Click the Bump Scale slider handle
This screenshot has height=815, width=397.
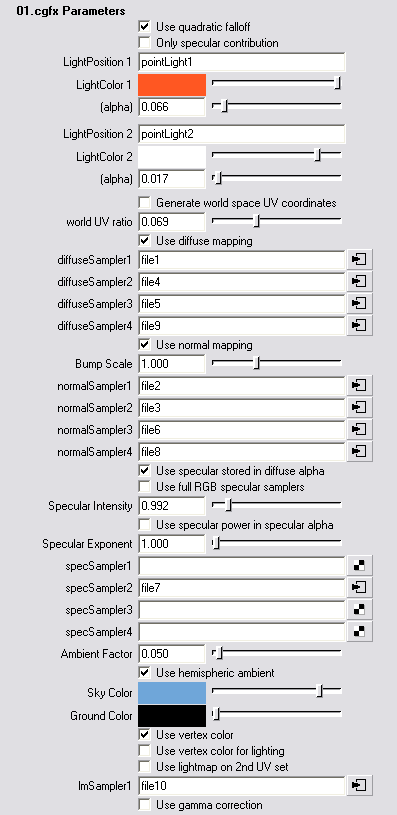256,363
